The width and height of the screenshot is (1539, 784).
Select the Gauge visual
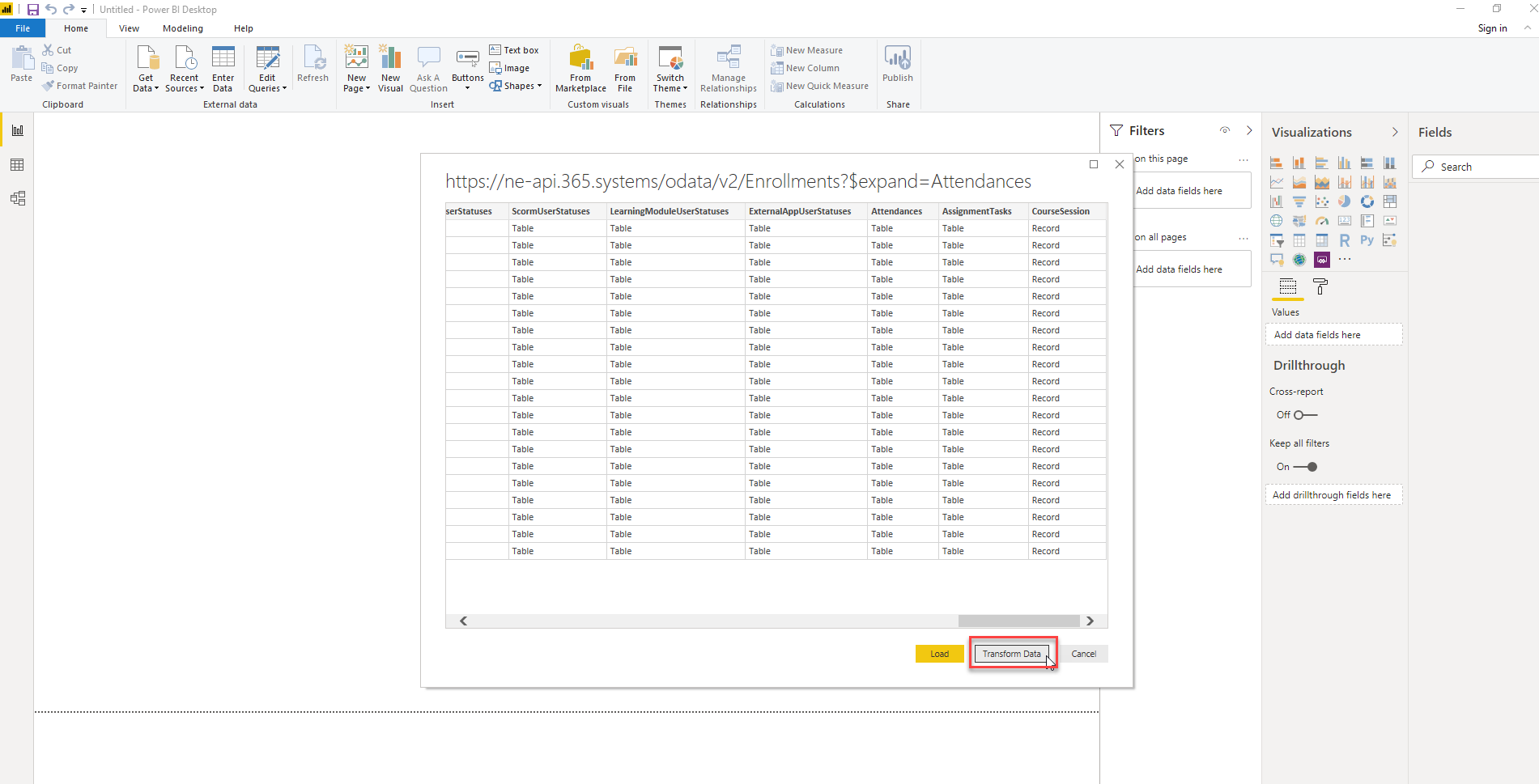[1322, 221]
